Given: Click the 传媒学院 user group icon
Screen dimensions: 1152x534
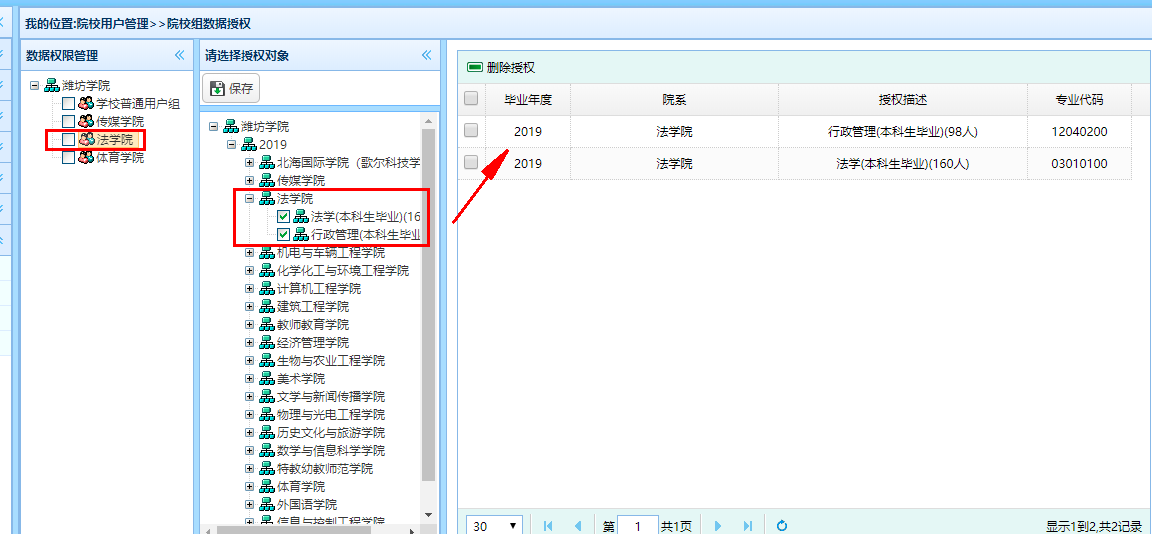Looking at the screenshot, I should pyautogui.click(x=86, y=121).
